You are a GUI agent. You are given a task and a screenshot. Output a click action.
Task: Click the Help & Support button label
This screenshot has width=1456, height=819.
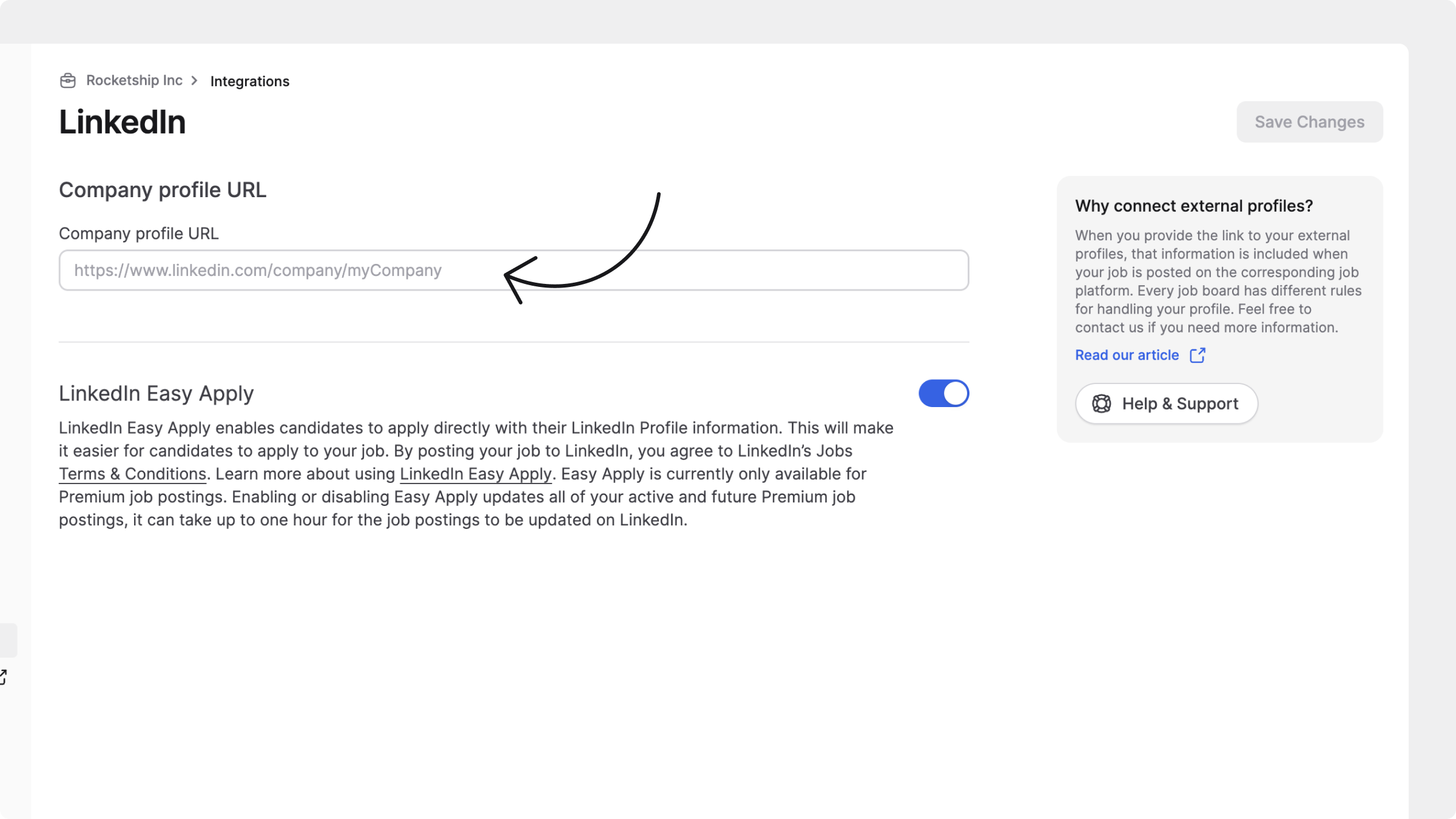point(1179,404)
